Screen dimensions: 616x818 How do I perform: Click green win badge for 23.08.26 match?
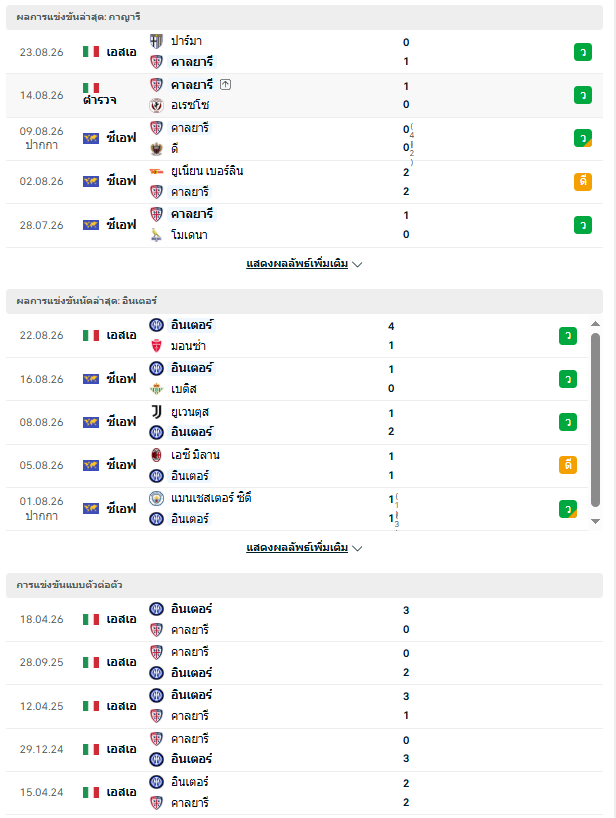(583, 52)
